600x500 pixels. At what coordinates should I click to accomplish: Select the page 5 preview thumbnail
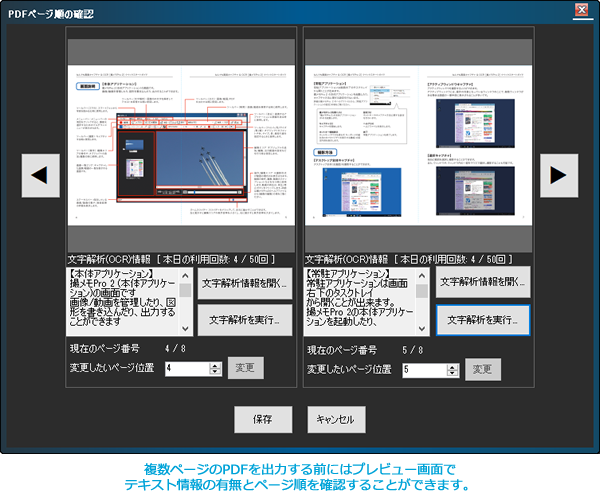(x=419, y=145)
